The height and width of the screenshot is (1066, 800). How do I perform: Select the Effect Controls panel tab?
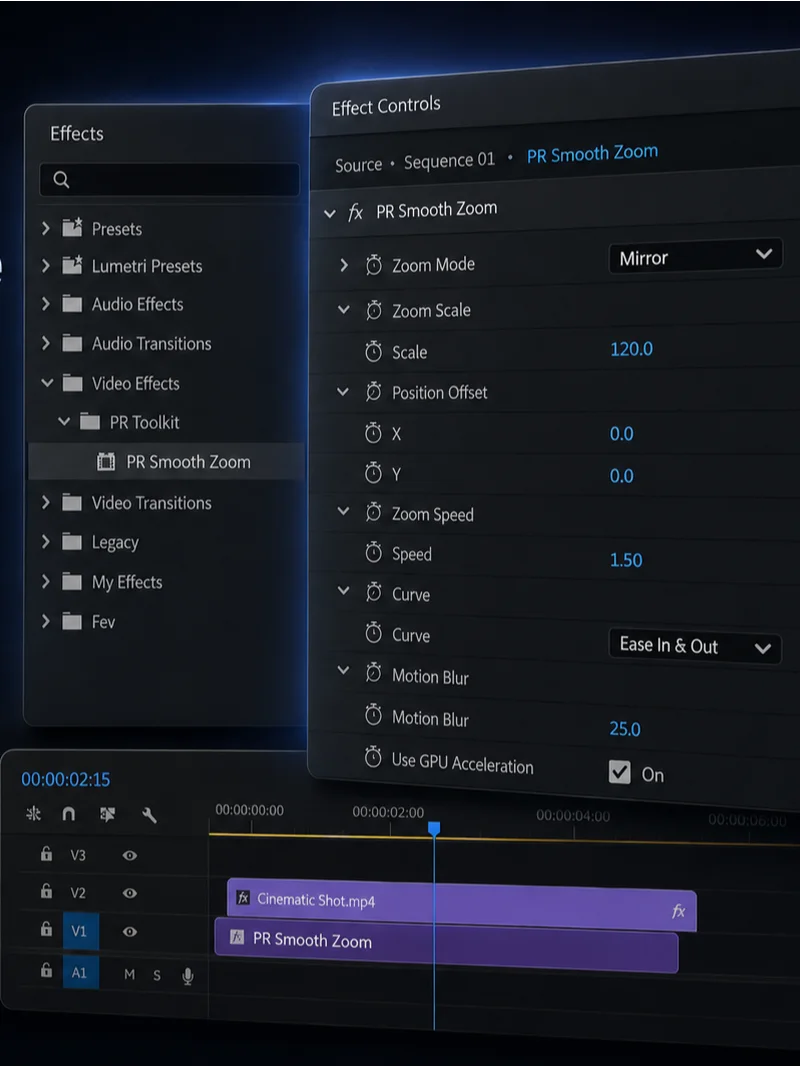(386, 105)
